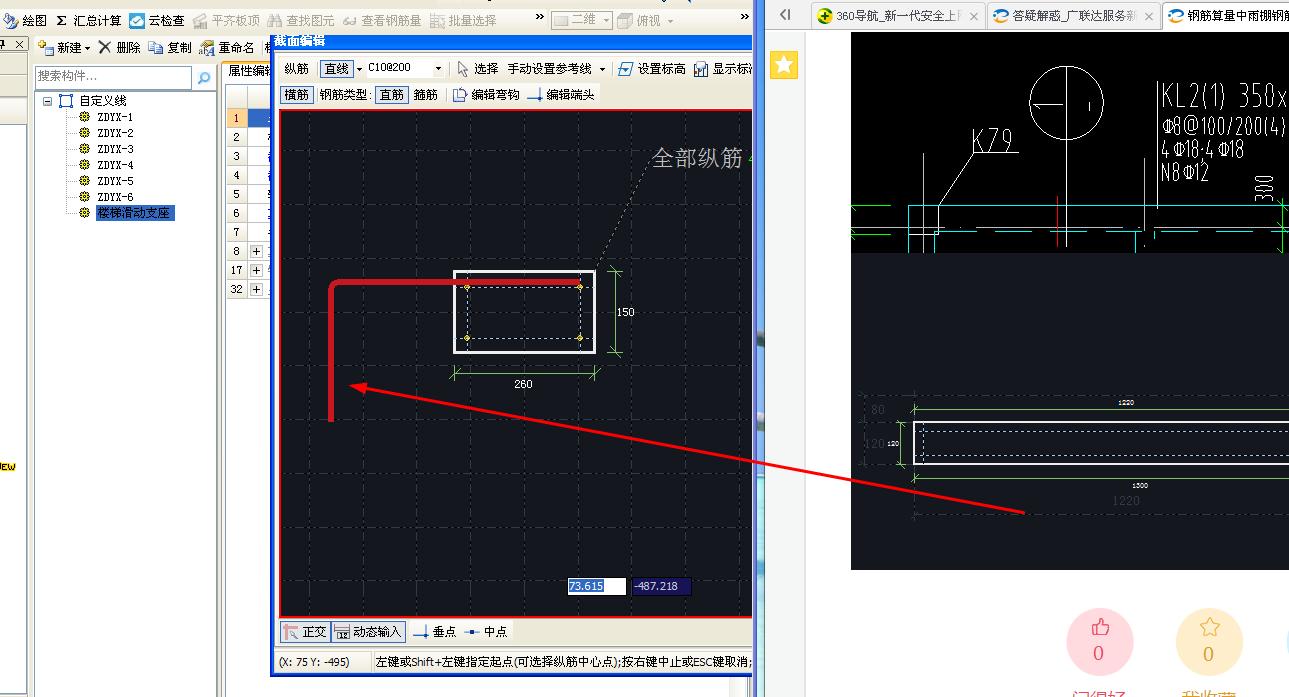Select ZDYX-4 in the component tree

click(x=115, y=165)
